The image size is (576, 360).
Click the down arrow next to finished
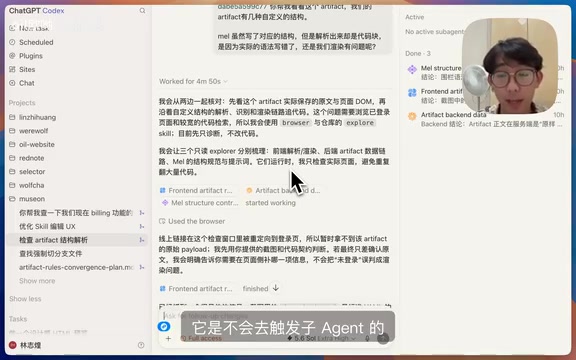(x=276, y=288)
